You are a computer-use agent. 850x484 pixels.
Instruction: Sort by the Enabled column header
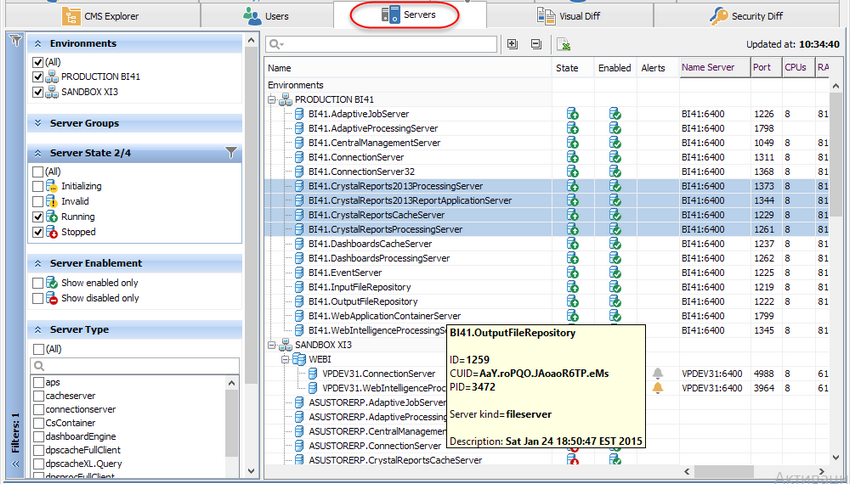(x=615, y=68)
